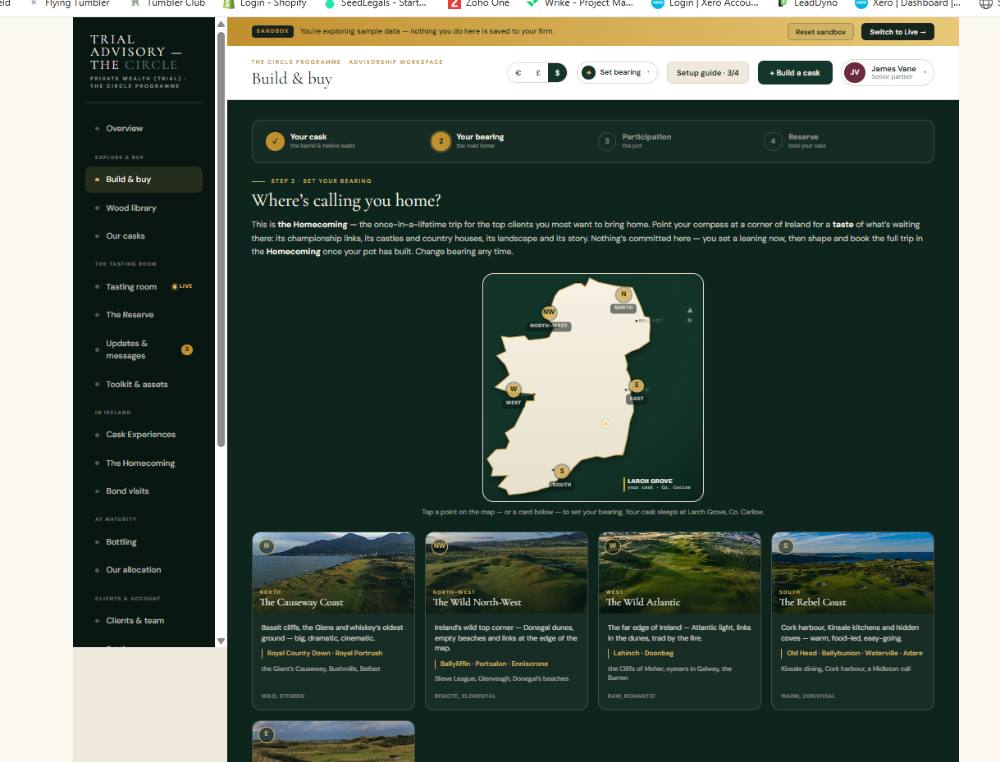Image resolution: width=1000 pixels, height=762 pixels.
Task: Click the step 2 circle of Your bearing
Action: pos(441,141)
